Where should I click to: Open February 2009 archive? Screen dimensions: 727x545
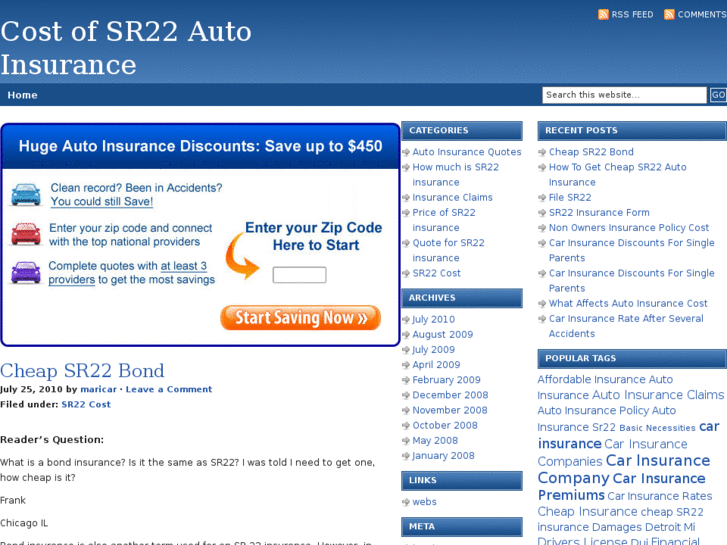click(446, 380)
